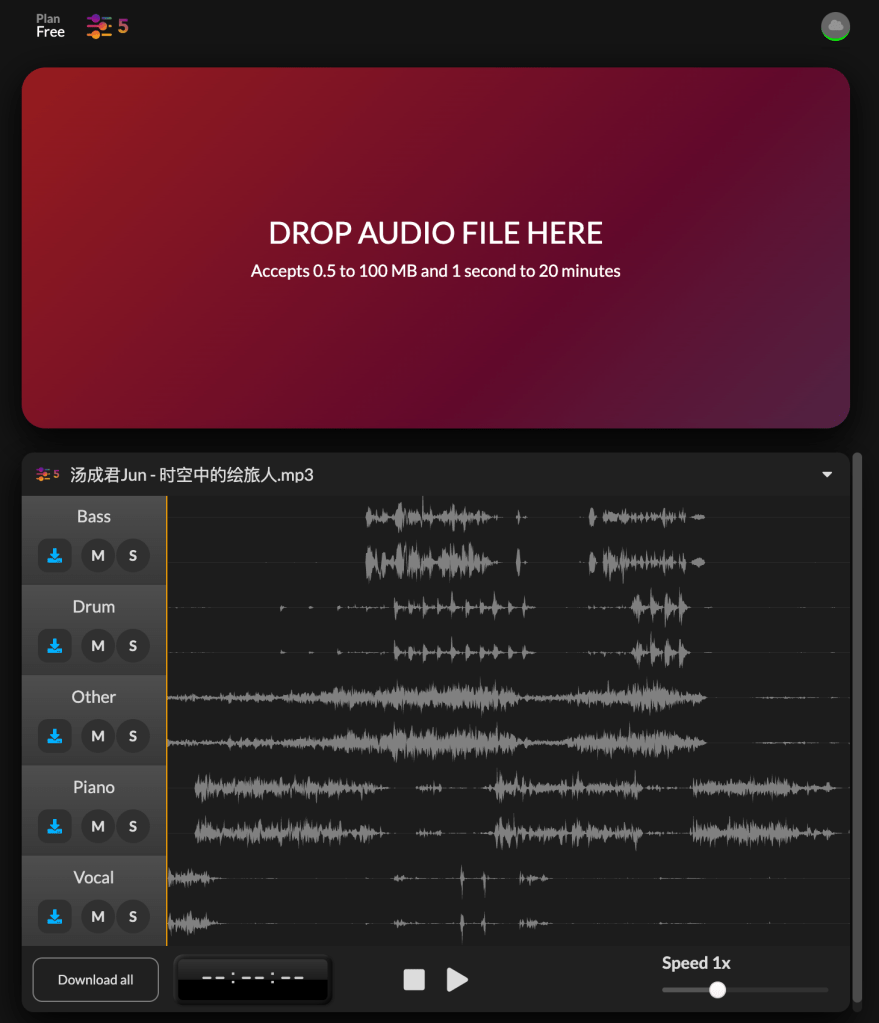
Task: Download the Bass stem
Action: (55, 556)
